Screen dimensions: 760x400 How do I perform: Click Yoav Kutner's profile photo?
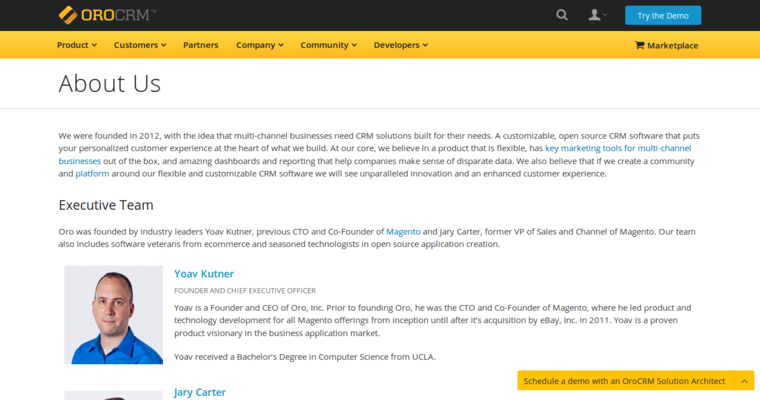click(x=113, y=314)
